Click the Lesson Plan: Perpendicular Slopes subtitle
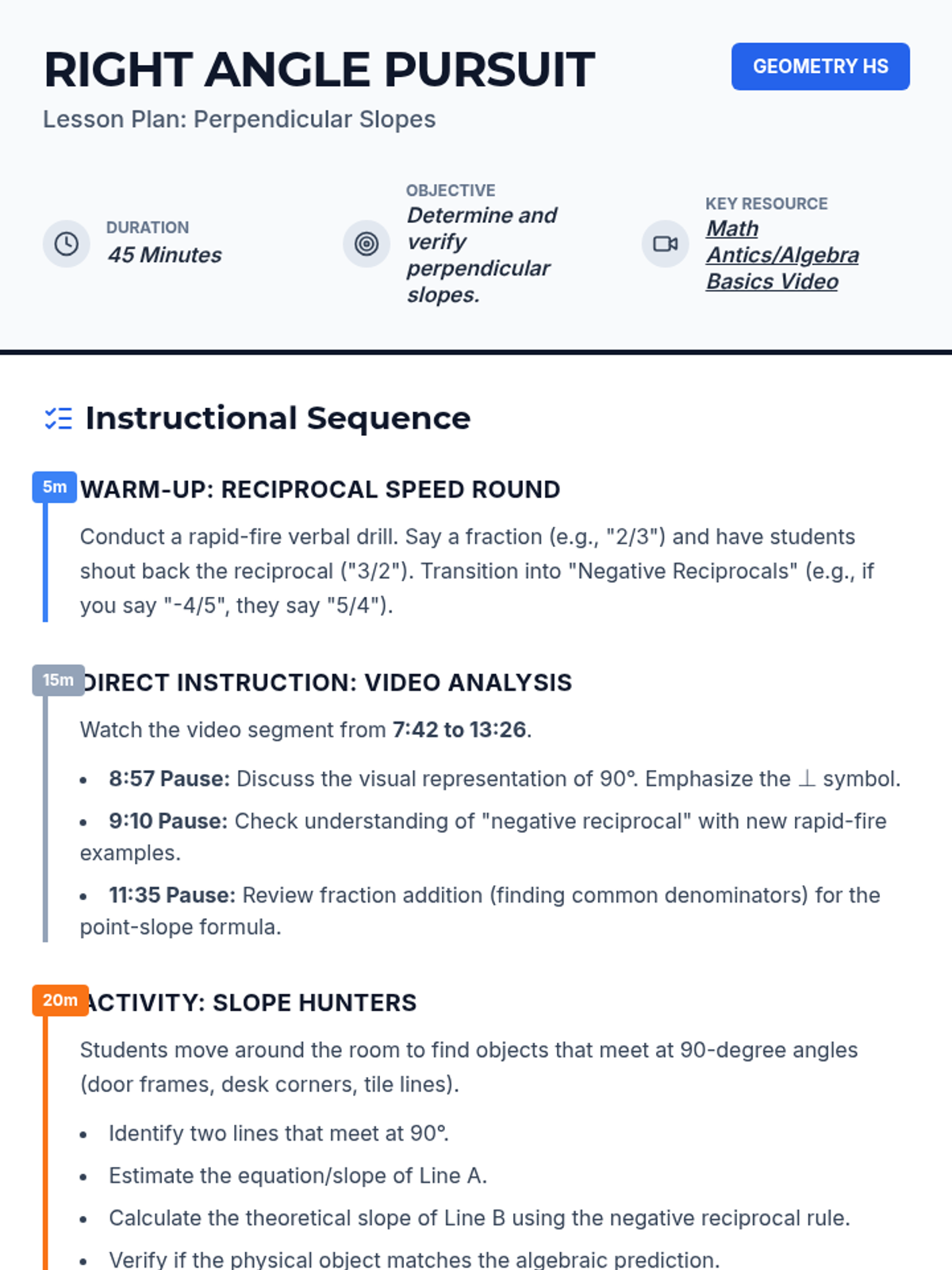 [x=239, y=119]
